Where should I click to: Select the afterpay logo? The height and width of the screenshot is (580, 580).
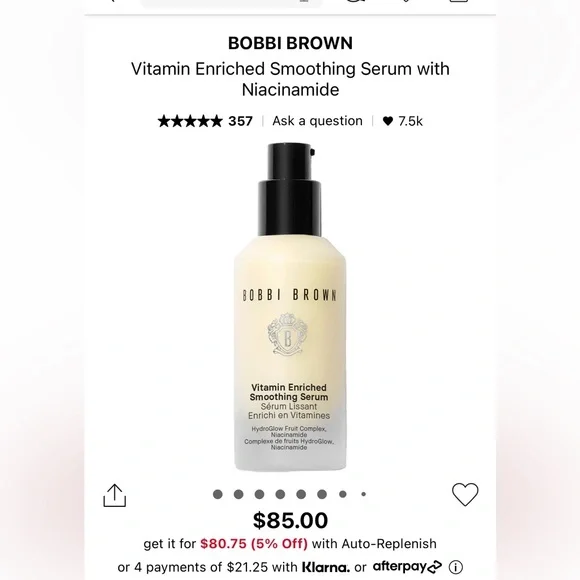tap(407, 567)
